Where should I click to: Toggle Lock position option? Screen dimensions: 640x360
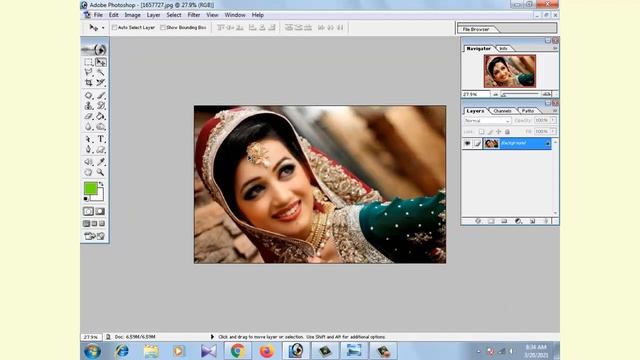498,132
